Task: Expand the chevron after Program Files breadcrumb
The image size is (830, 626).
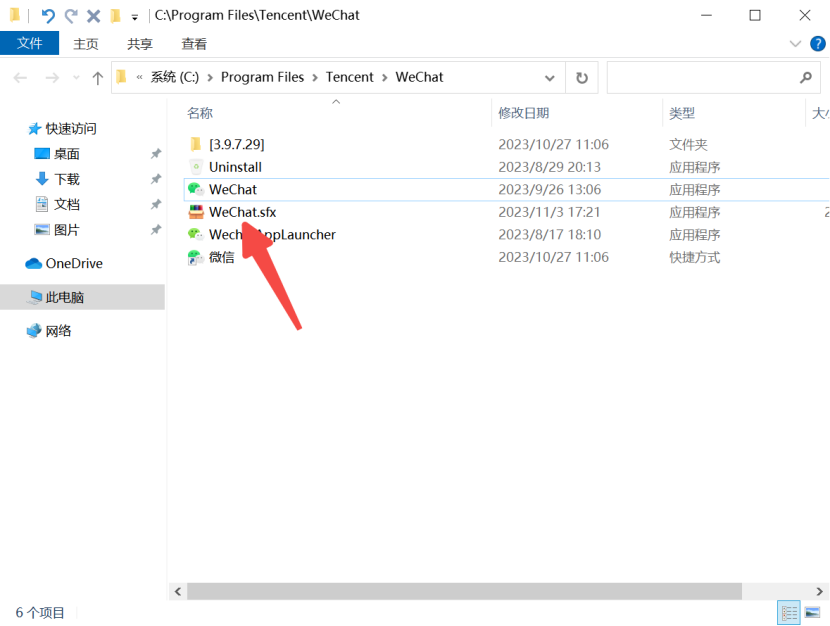Action: [x=315, y=78]
